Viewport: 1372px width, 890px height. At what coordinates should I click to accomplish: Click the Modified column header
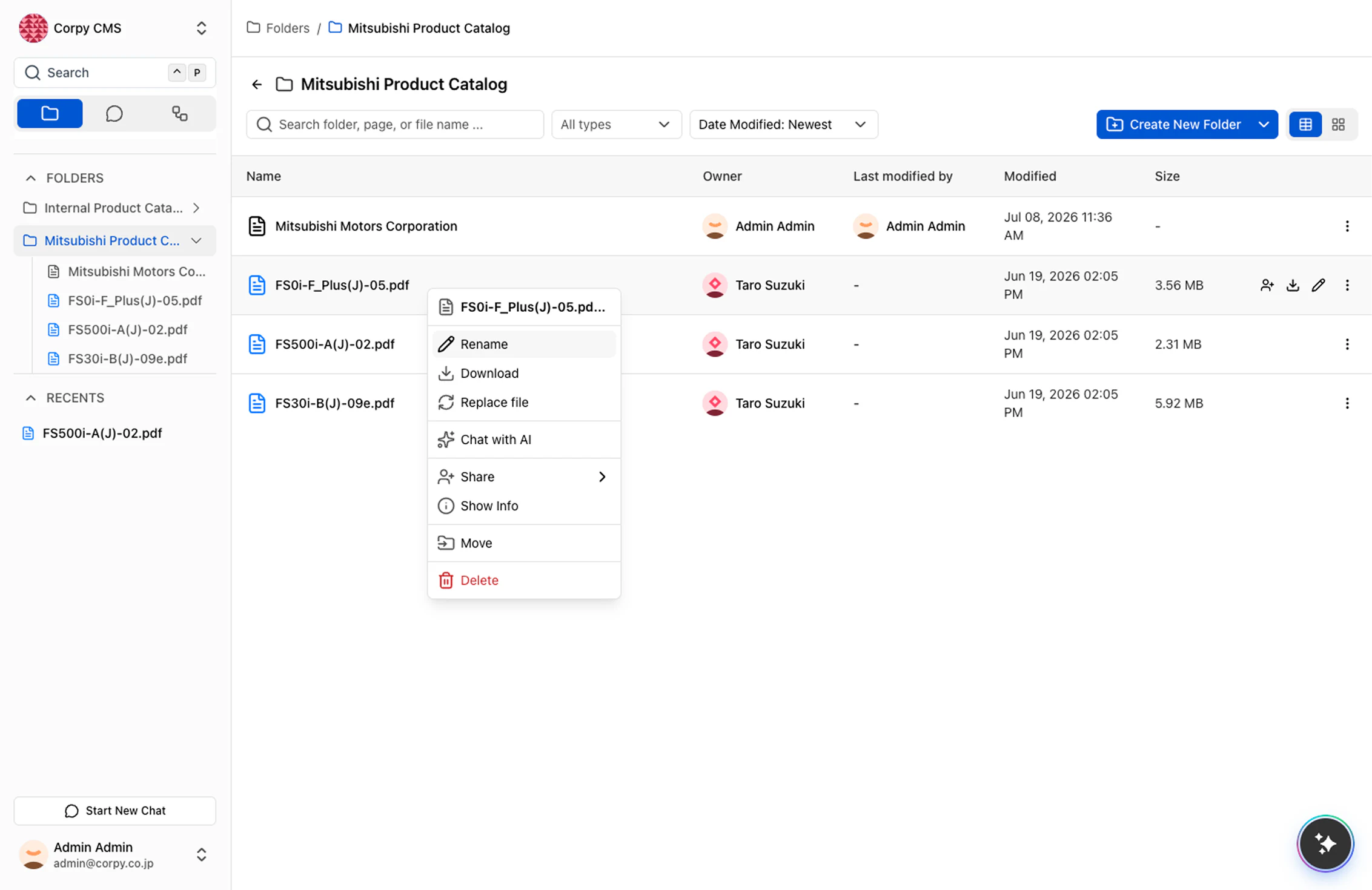[1030, 176]
